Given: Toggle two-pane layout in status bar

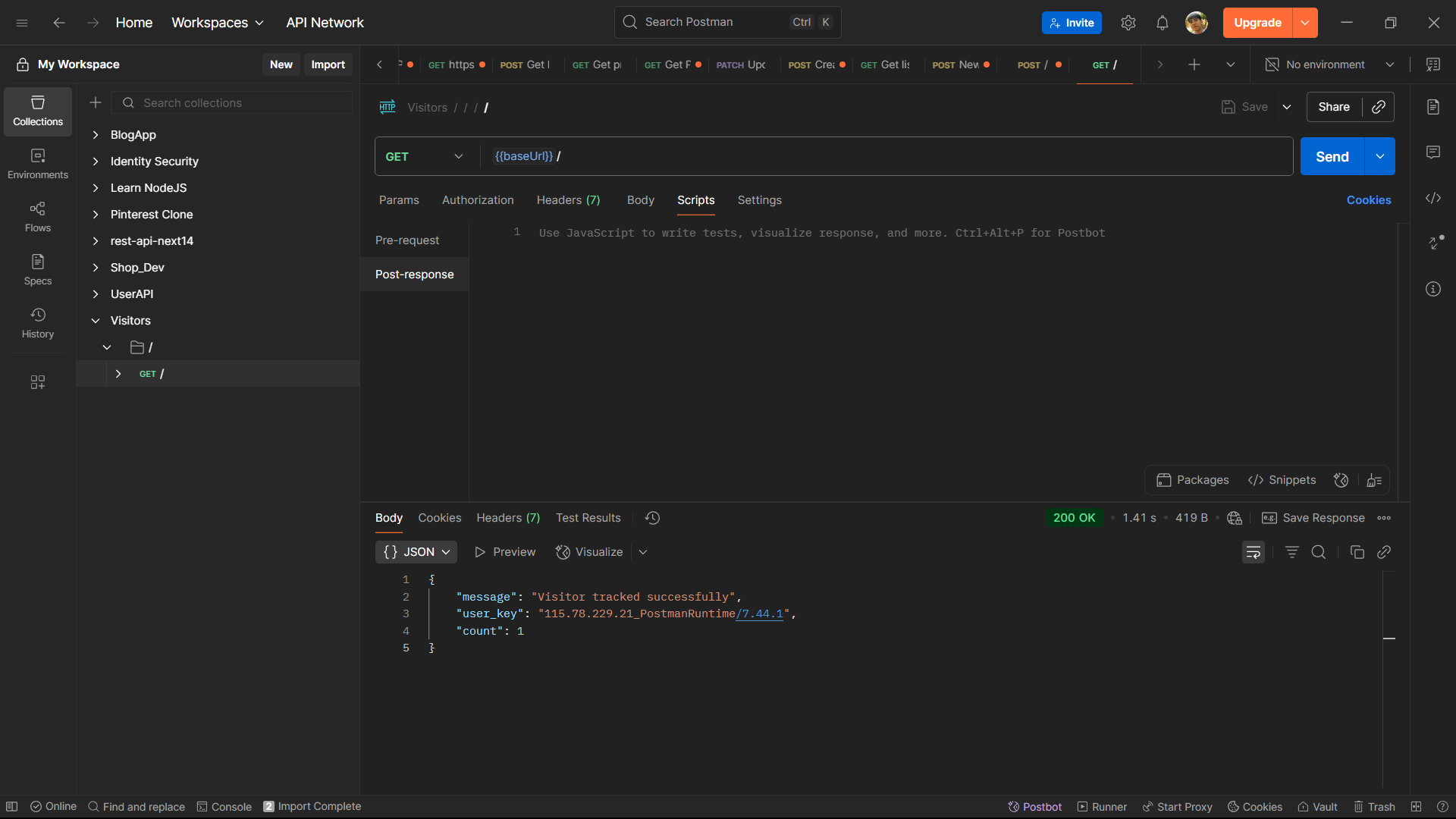Looking at the screenshot, I should tap(1416, 807).
